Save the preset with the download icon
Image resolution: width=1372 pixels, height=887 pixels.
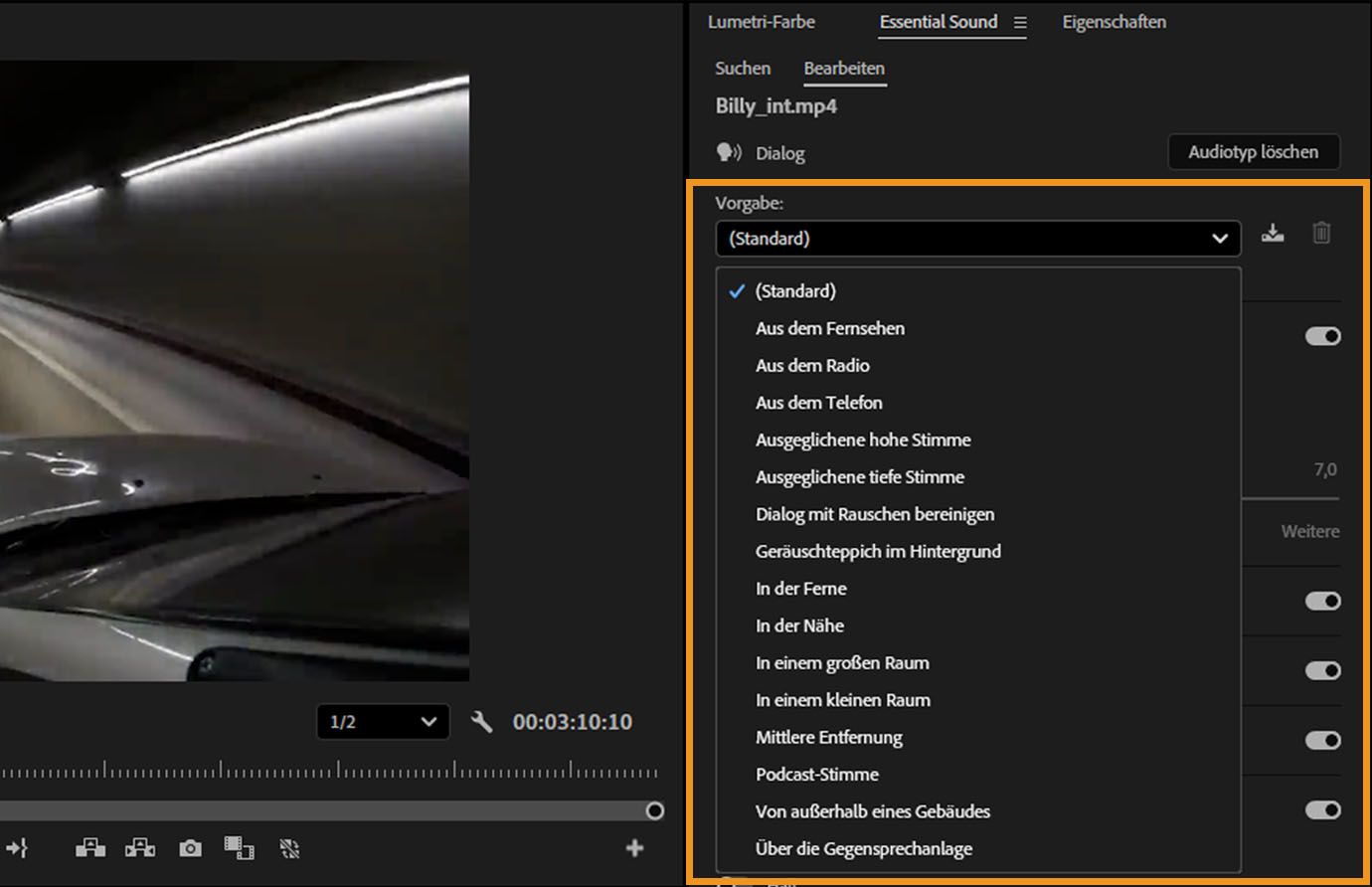pyautogui.click(x=1273, y=233)
